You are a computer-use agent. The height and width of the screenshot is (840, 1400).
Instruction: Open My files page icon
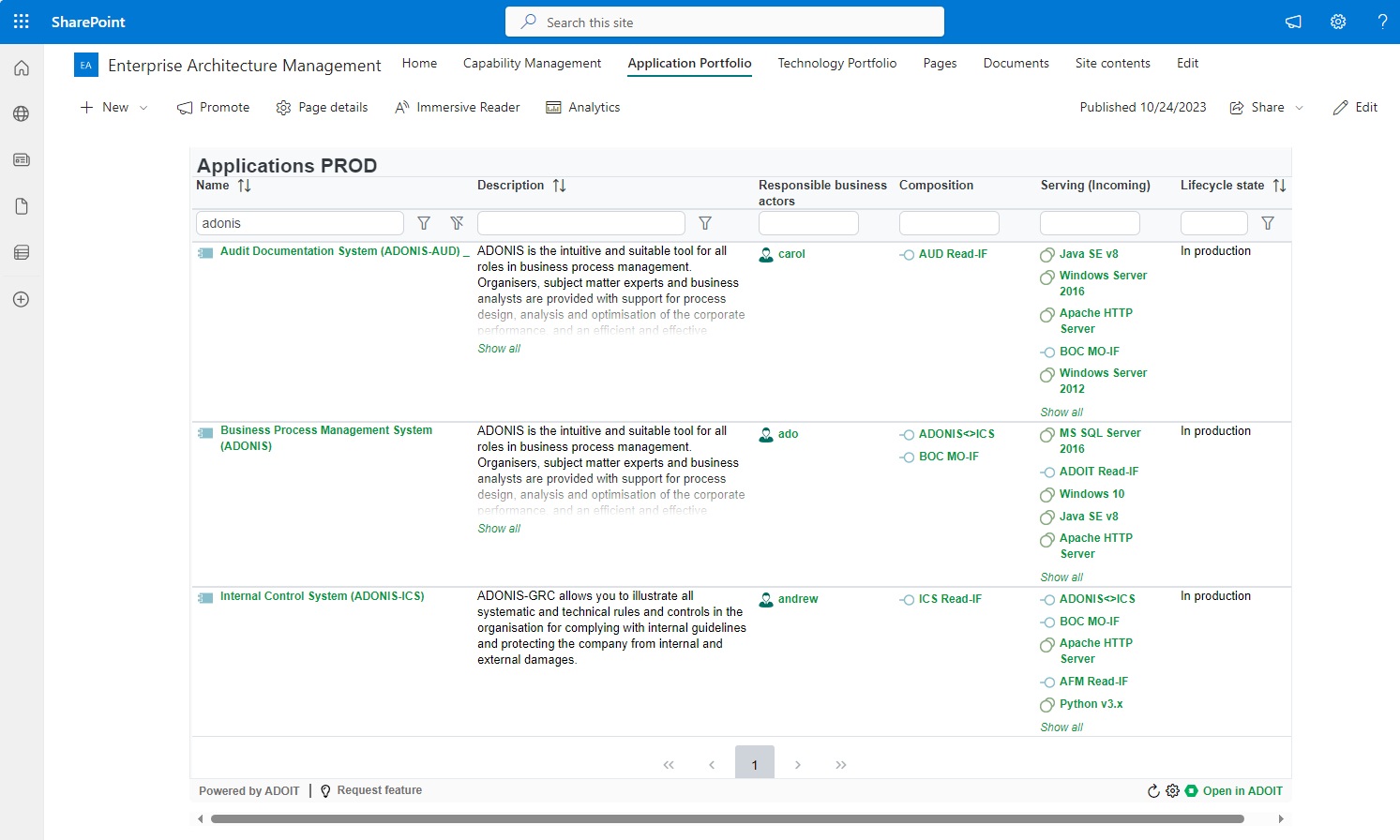pos(22,206)
